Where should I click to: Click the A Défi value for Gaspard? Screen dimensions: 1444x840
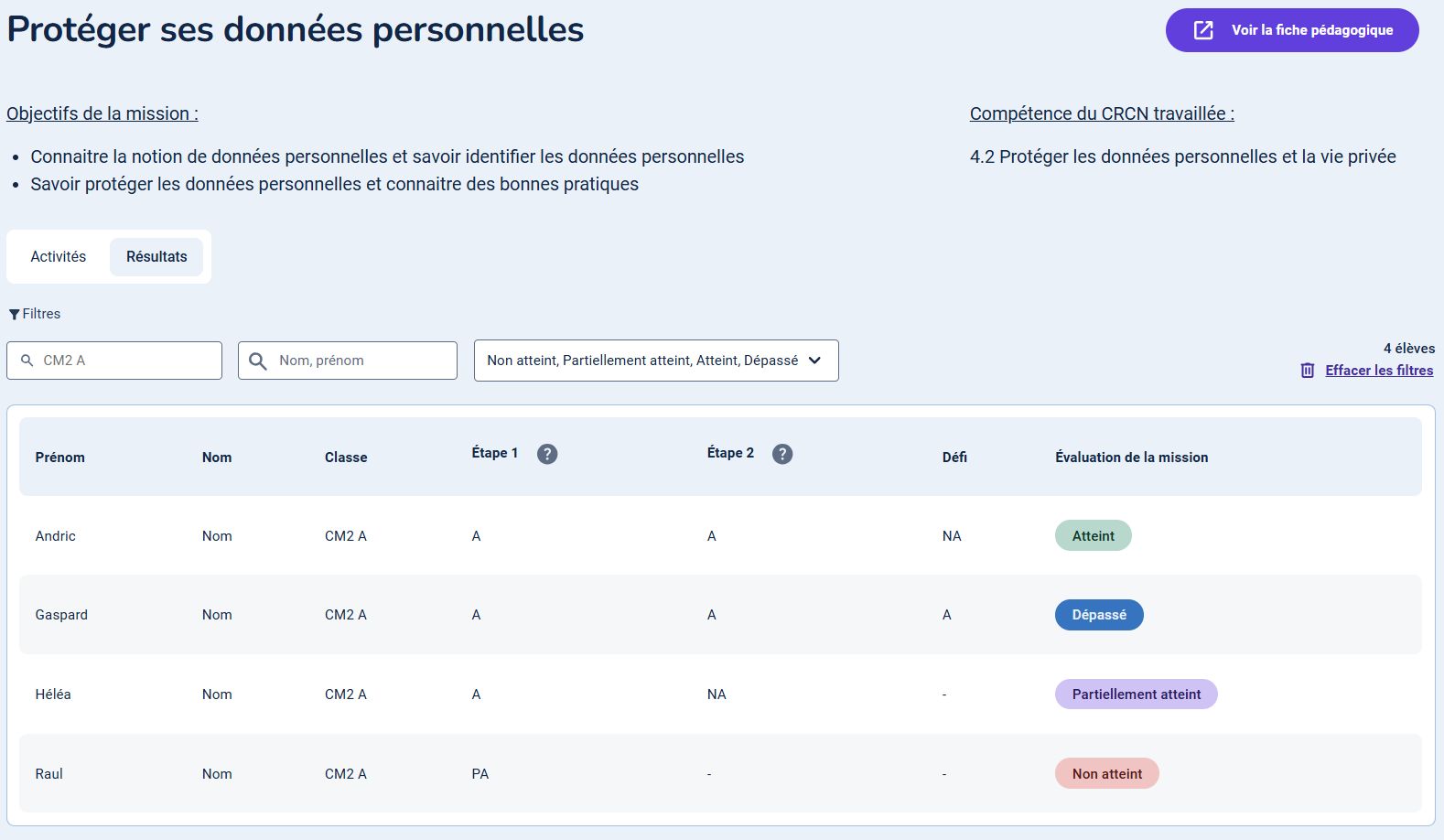point(947,615)
